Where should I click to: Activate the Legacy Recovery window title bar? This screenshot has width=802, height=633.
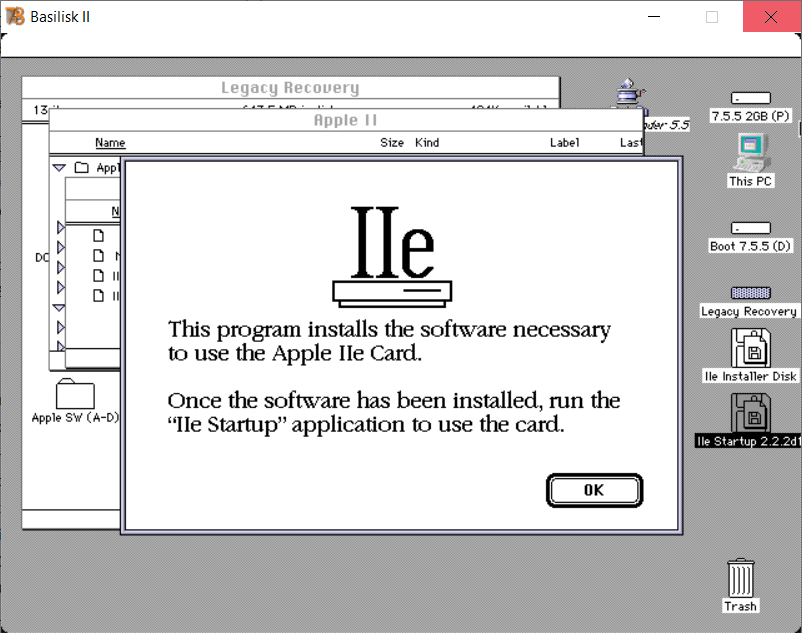[x=291, y=88]
